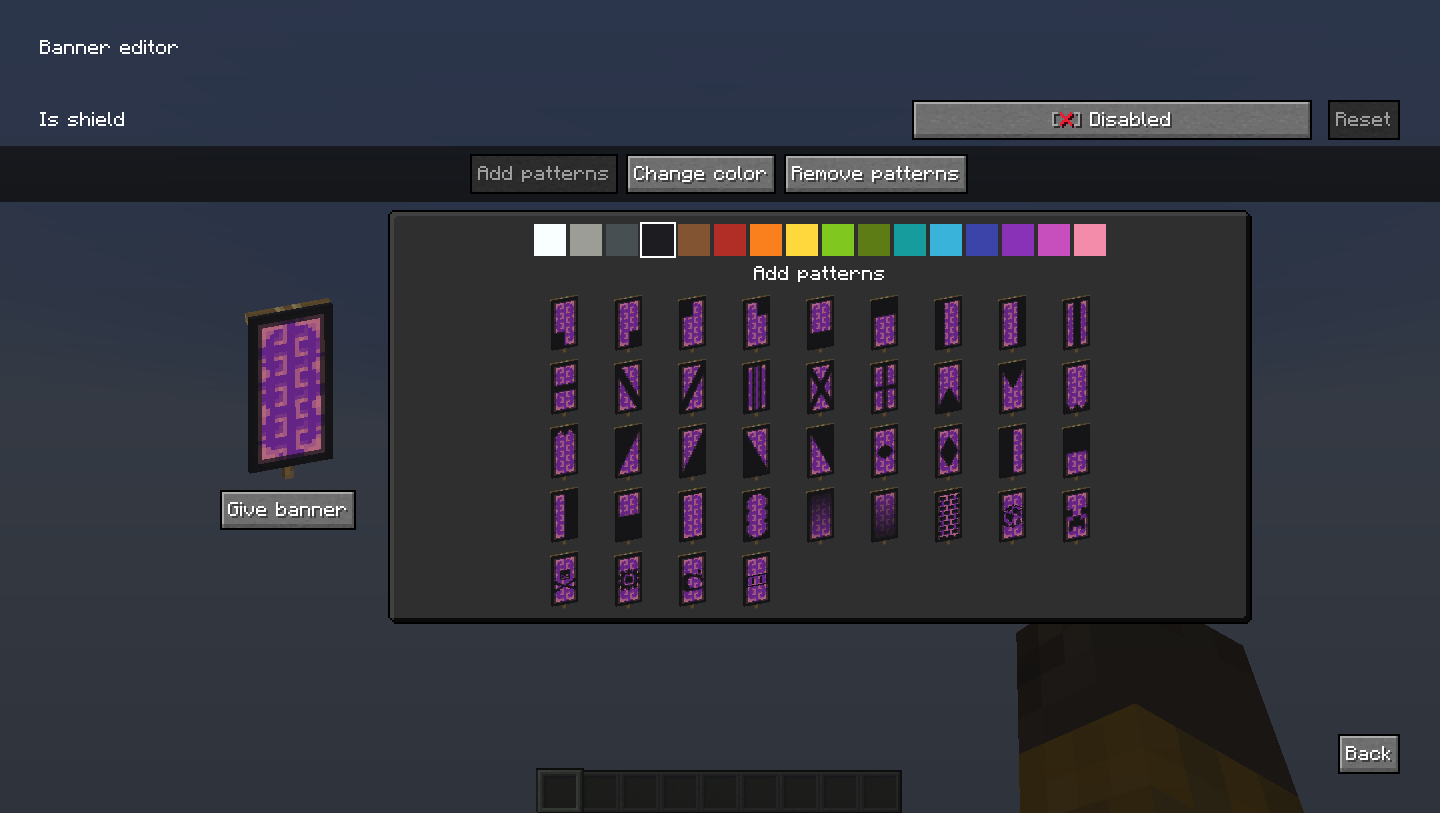The width and height of the screenshot is (1440, 813).
Task: Add the backslash diagonal stripe pattern
Action: tap(628, 387)
